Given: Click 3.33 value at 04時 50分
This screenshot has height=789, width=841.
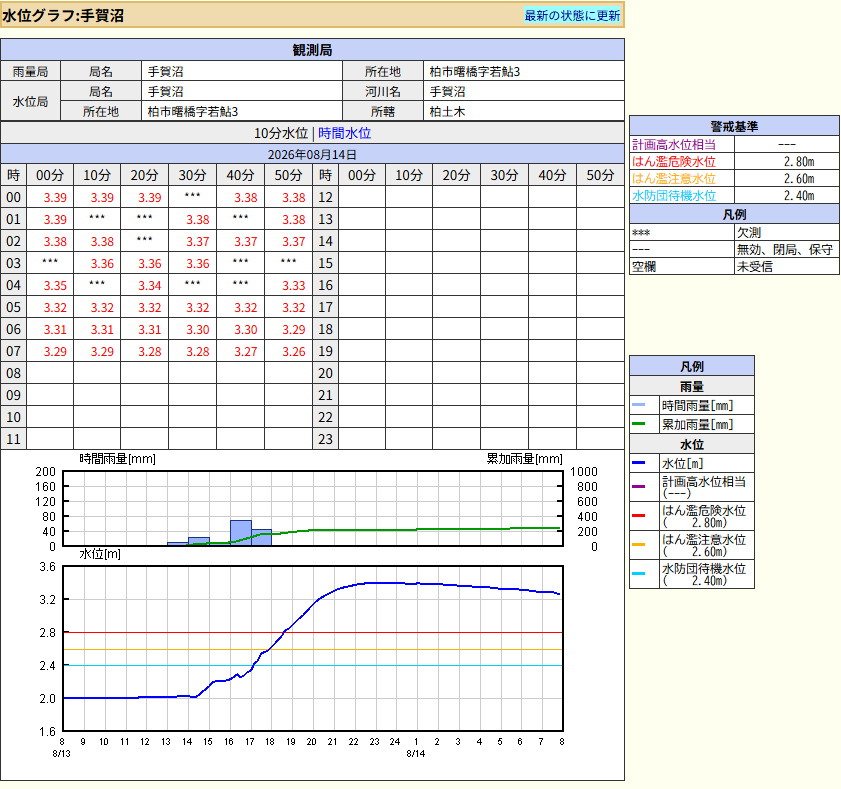Looking at the screenshot, I should click(x=294, y=285).
